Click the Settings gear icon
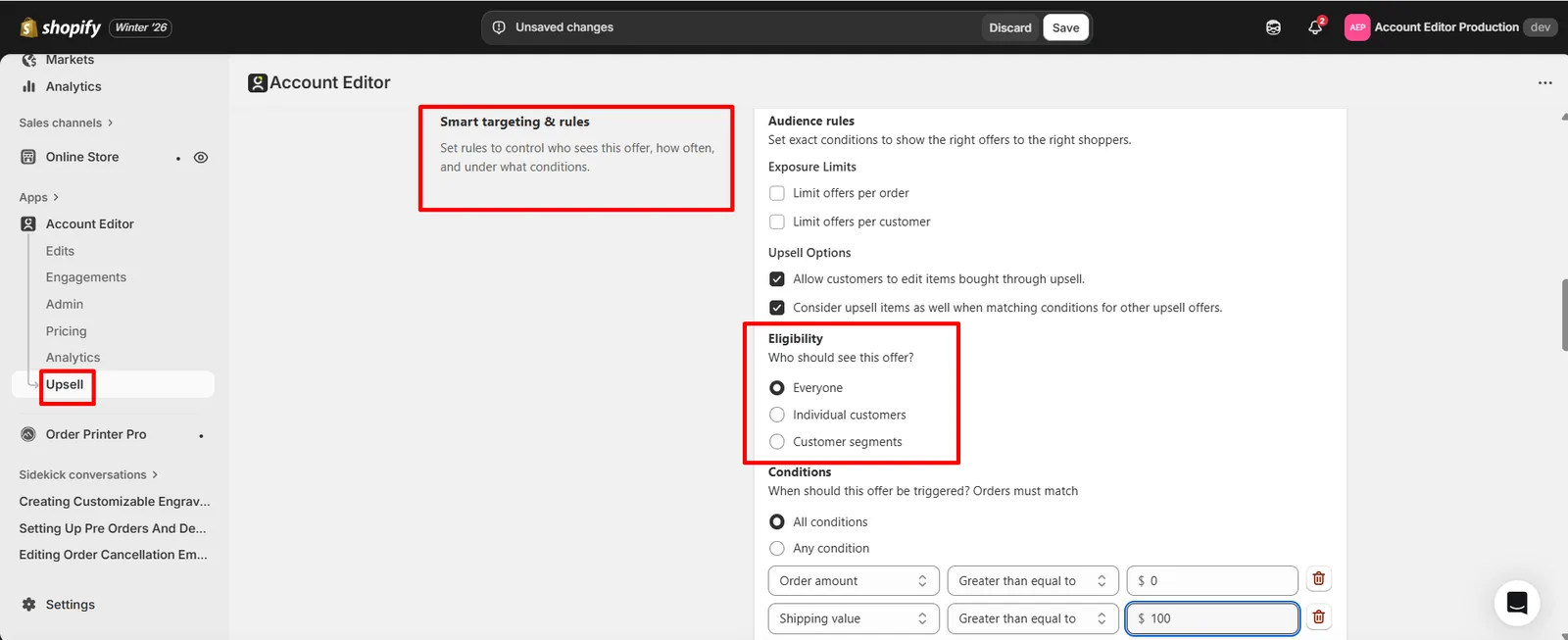The height and width of the screenshot is (640, 1568). [28, 605]
